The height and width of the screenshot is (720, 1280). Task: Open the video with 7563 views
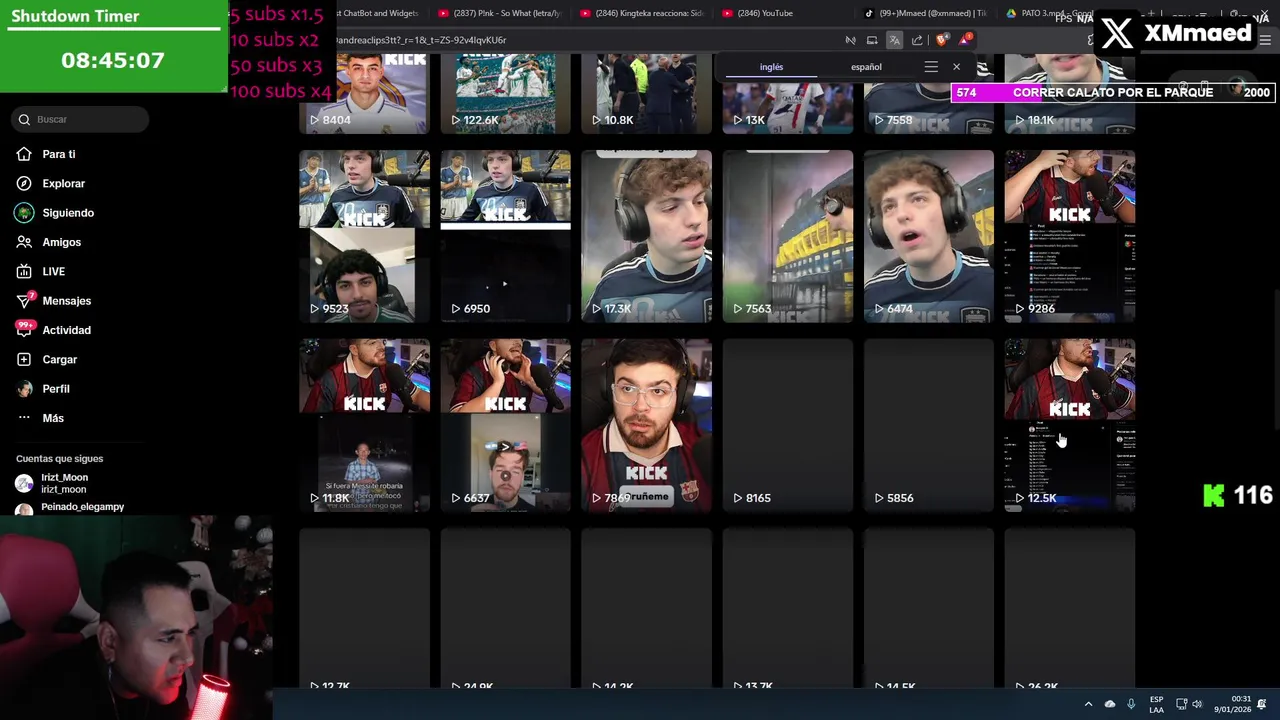coord(787,236)
